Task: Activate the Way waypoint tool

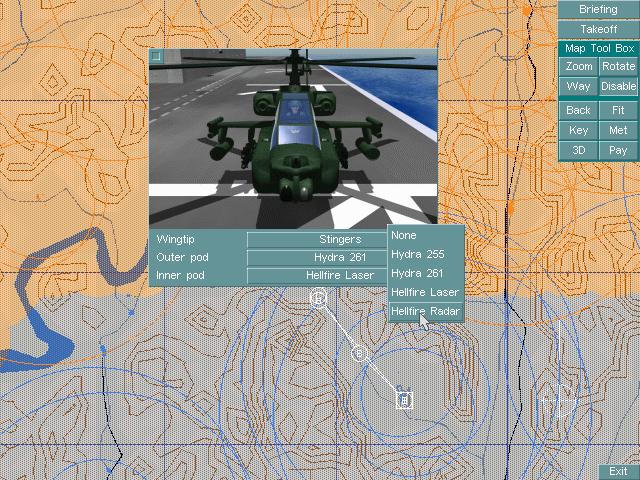Action: point(578,87)
